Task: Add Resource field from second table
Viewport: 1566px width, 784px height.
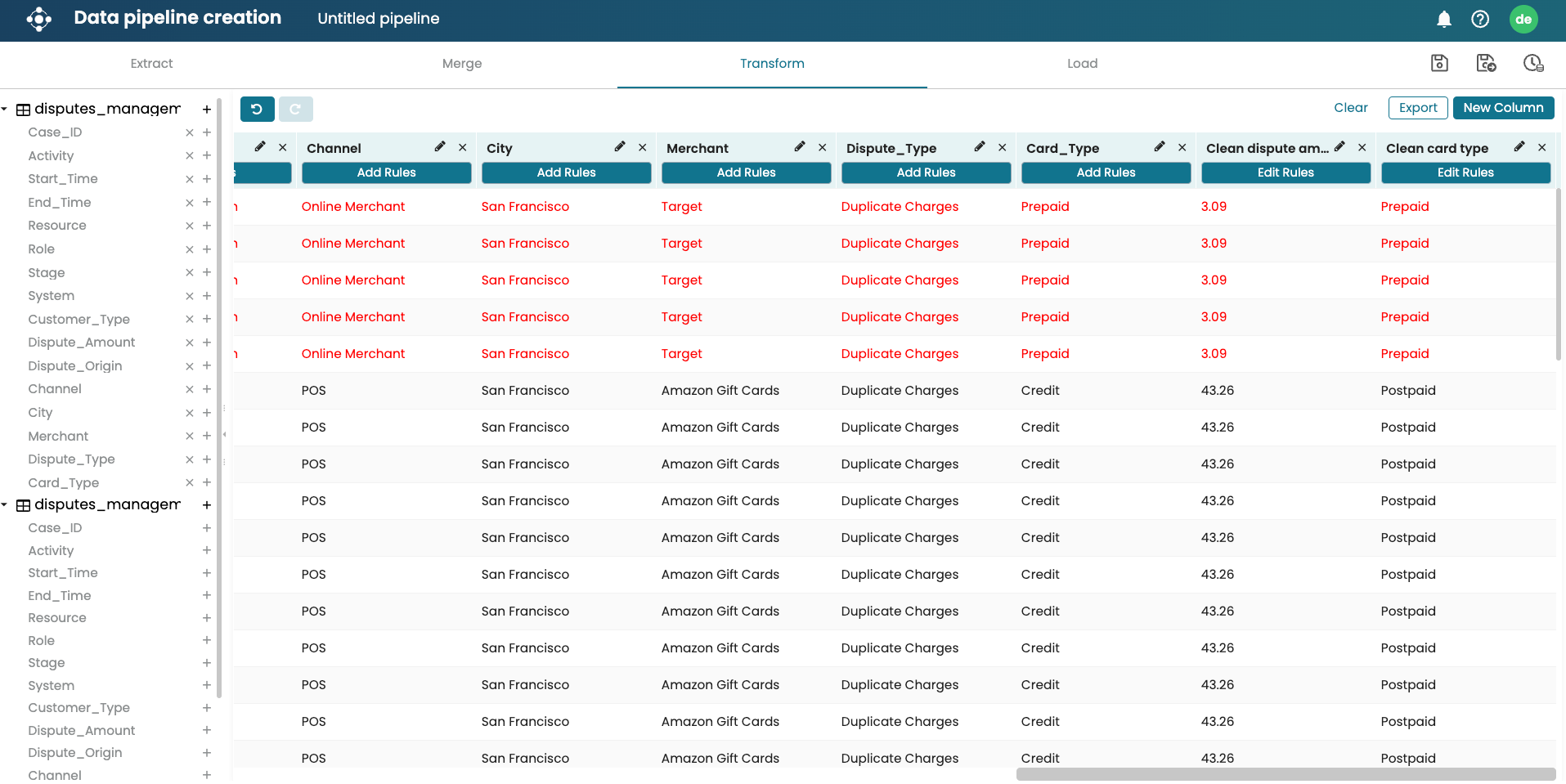Action: 207,618
